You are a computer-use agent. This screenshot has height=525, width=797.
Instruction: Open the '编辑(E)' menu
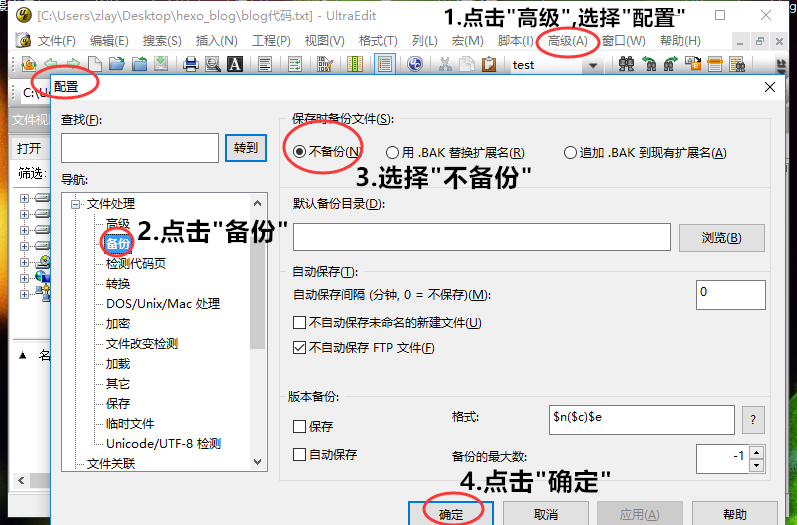tap(109, 41)
